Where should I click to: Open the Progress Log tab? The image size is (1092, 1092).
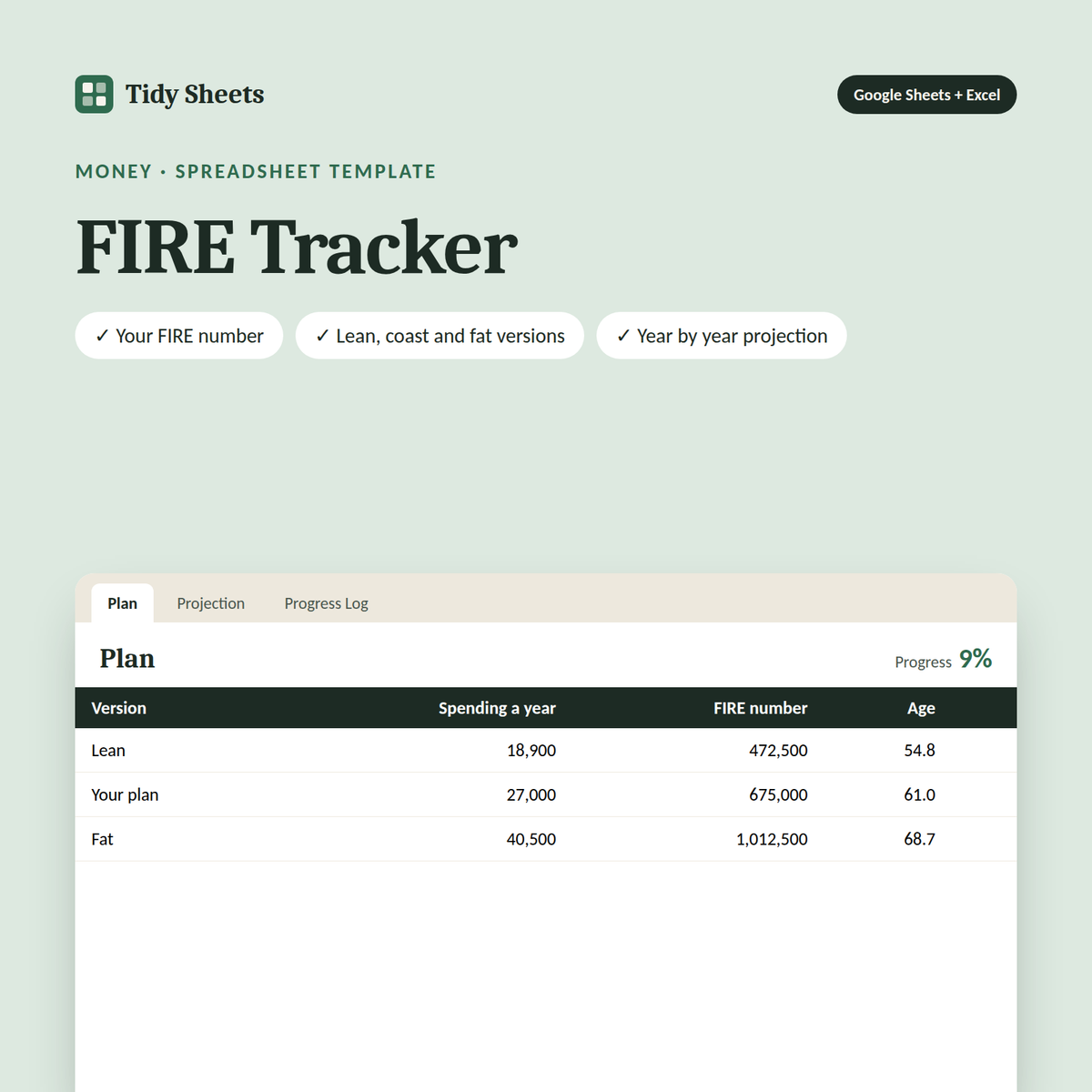click(x=326, y=603)
